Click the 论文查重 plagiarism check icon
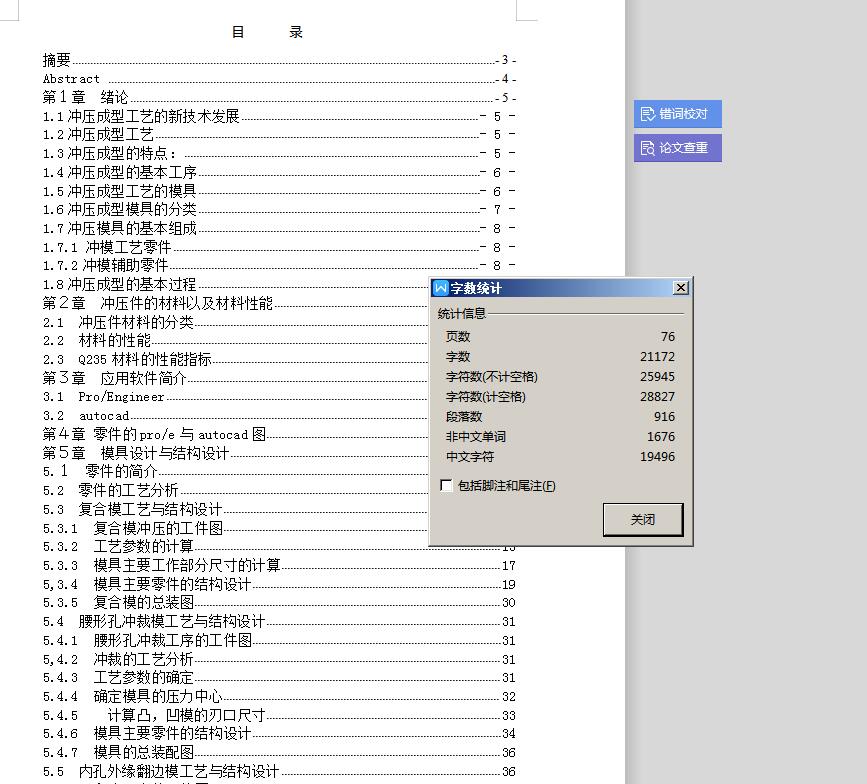Viewport: 867px width, 784px height. pos(677,147)
